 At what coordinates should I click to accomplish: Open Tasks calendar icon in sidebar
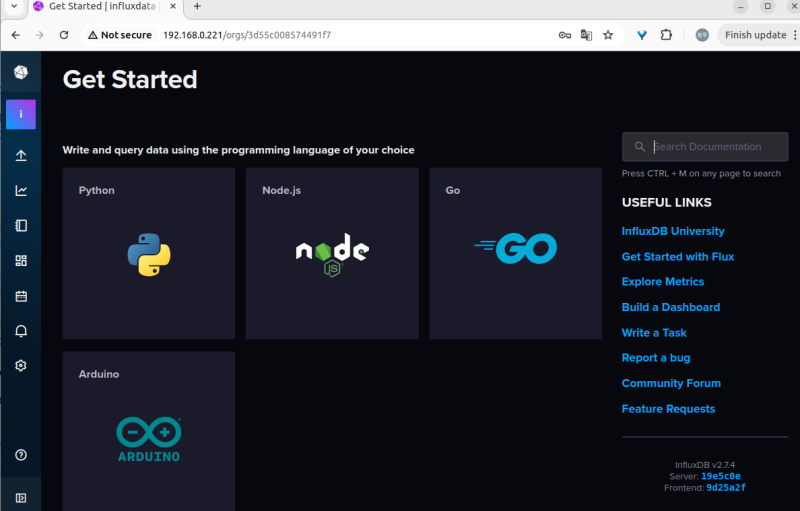pos(21,296)
